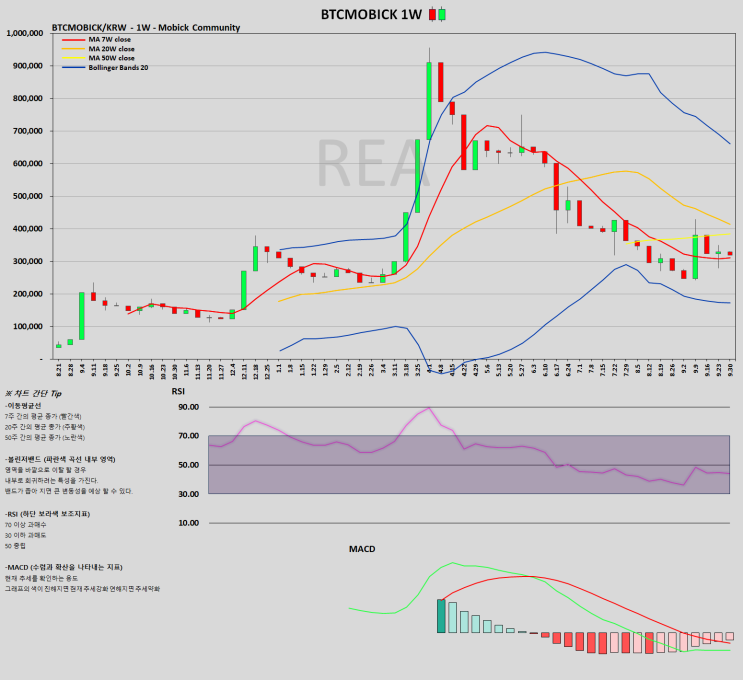Select the blue Bollinger Bands 20 legend entry
Screen dimensions: 743x680
pos(105,67)
